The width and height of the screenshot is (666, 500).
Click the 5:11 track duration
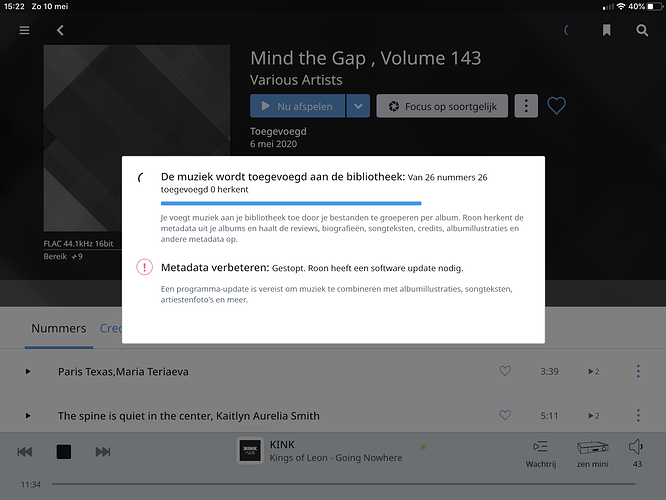pyautogui.click(x=549, y=416)
